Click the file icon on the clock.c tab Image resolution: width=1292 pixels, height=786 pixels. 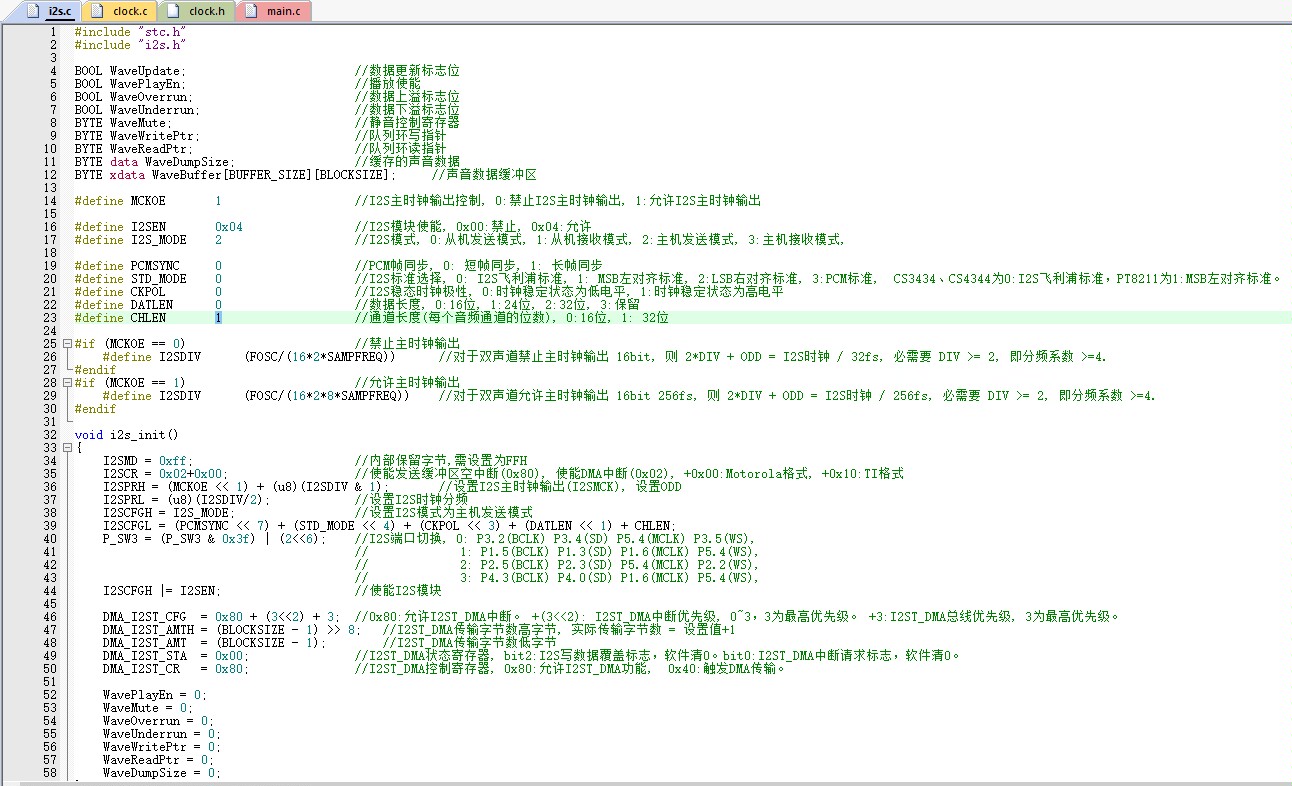click(97, 12)
